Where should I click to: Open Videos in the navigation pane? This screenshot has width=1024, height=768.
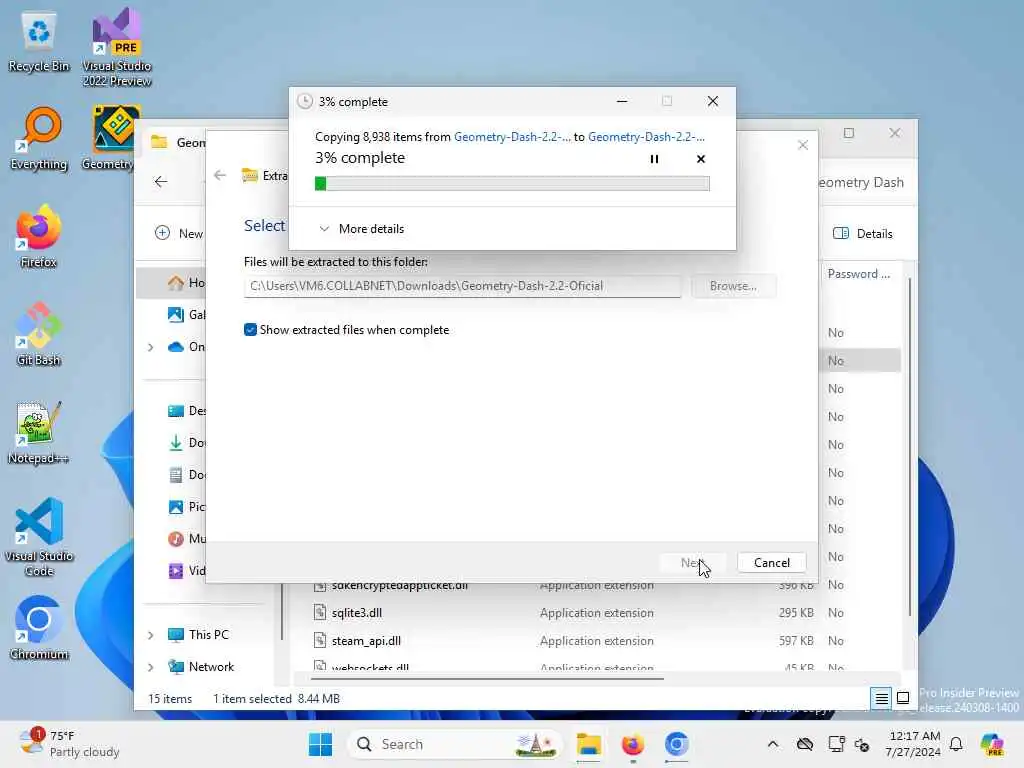(186, 571)
